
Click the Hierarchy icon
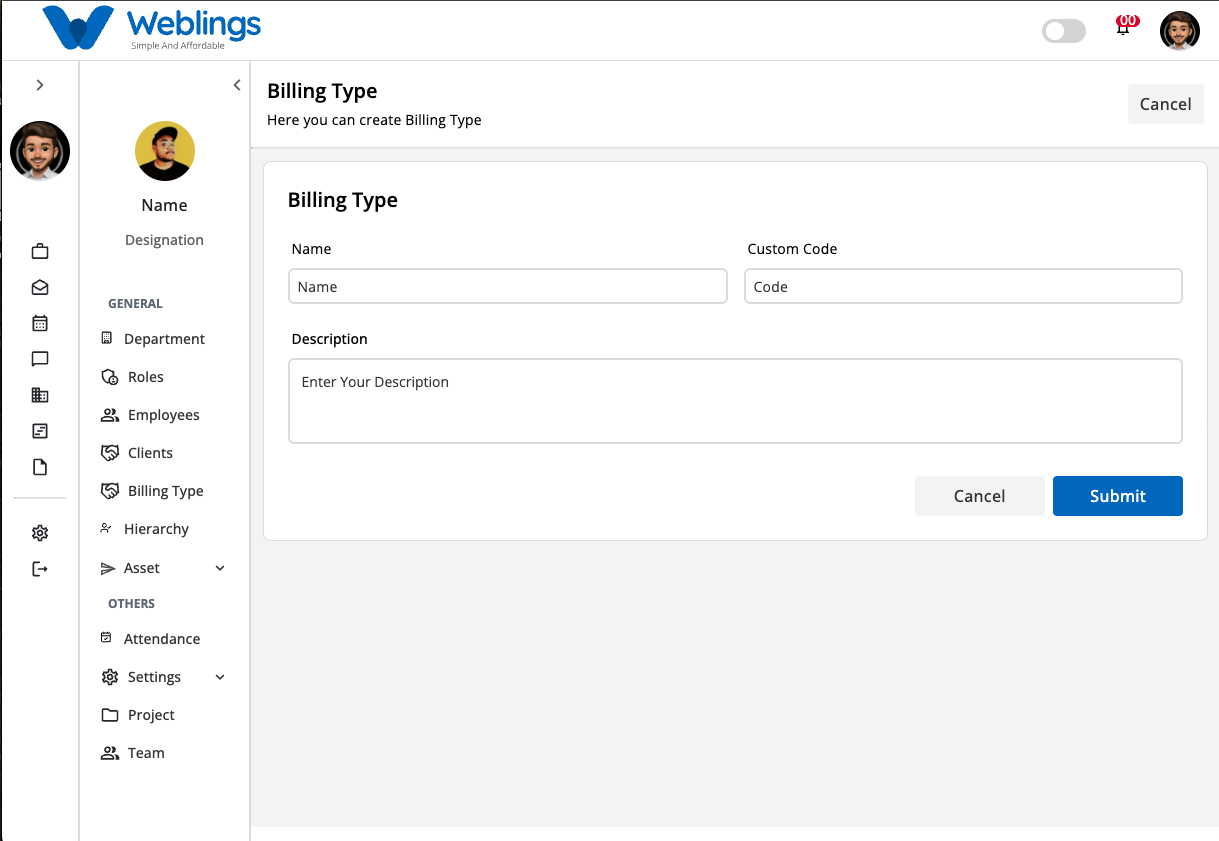107,528
